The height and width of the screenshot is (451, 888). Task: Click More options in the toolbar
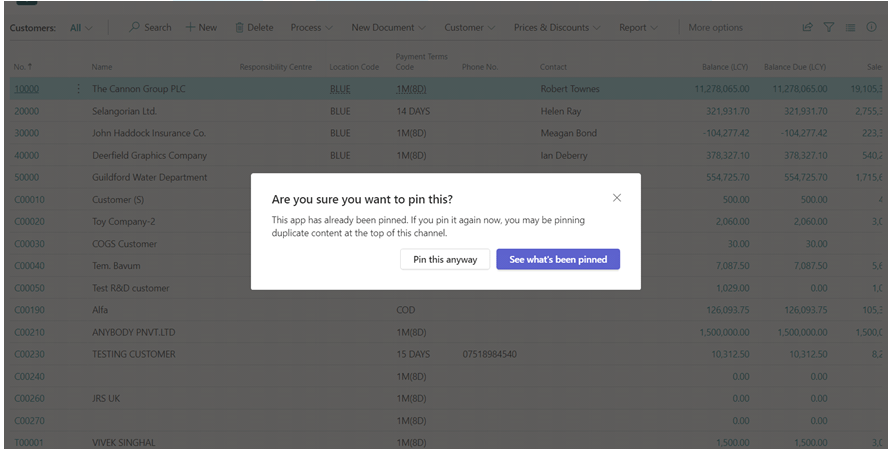pos(715,27)
